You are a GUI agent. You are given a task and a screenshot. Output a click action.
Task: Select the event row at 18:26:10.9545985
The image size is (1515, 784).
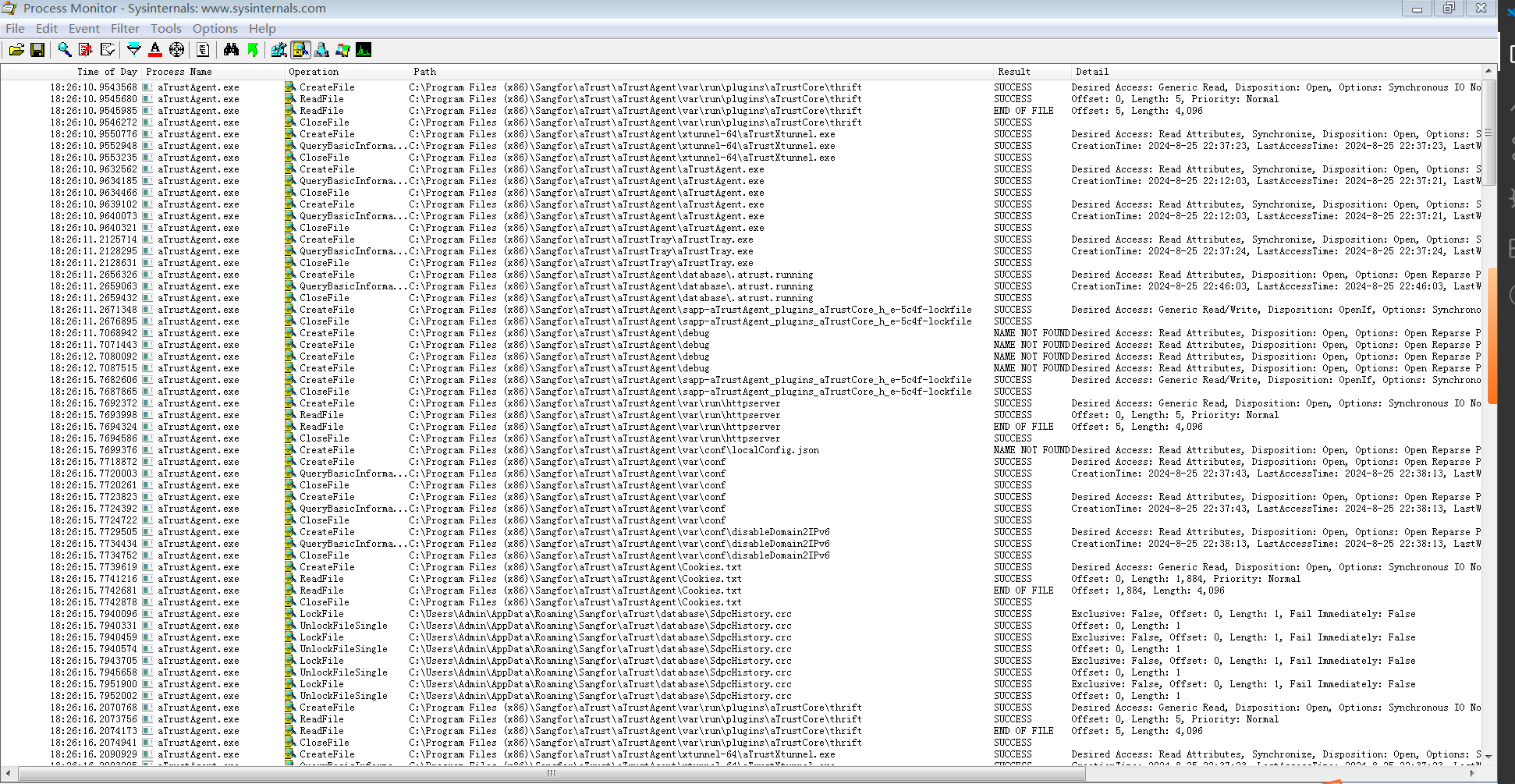pos(741,111)
